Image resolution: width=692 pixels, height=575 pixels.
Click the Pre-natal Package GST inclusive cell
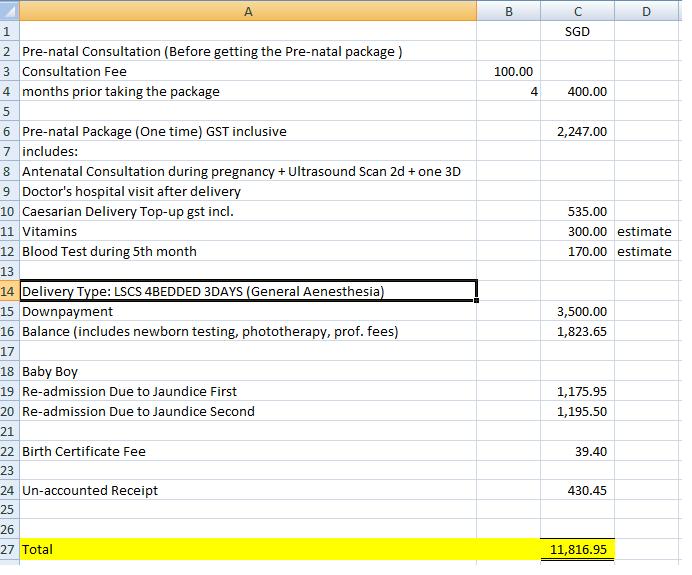[x=248, y=131]
